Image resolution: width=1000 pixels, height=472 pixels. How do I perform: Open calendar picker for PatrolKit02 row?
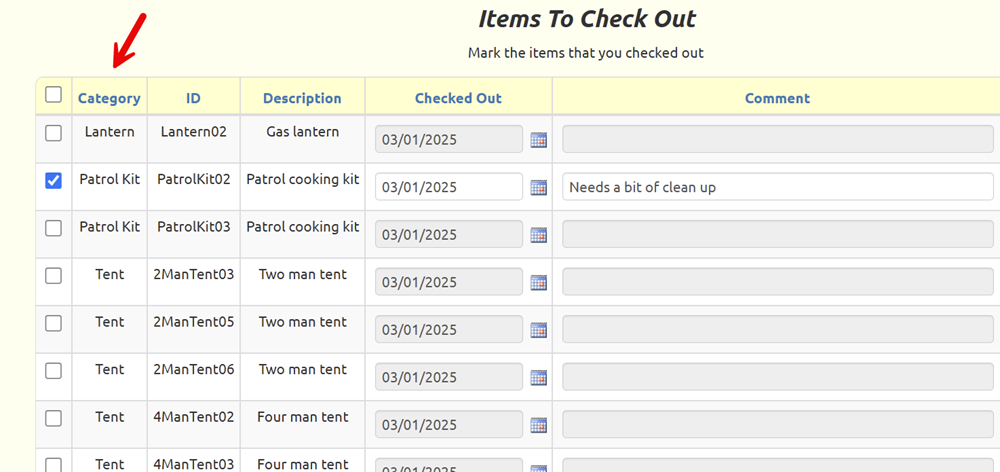(538, 187)
